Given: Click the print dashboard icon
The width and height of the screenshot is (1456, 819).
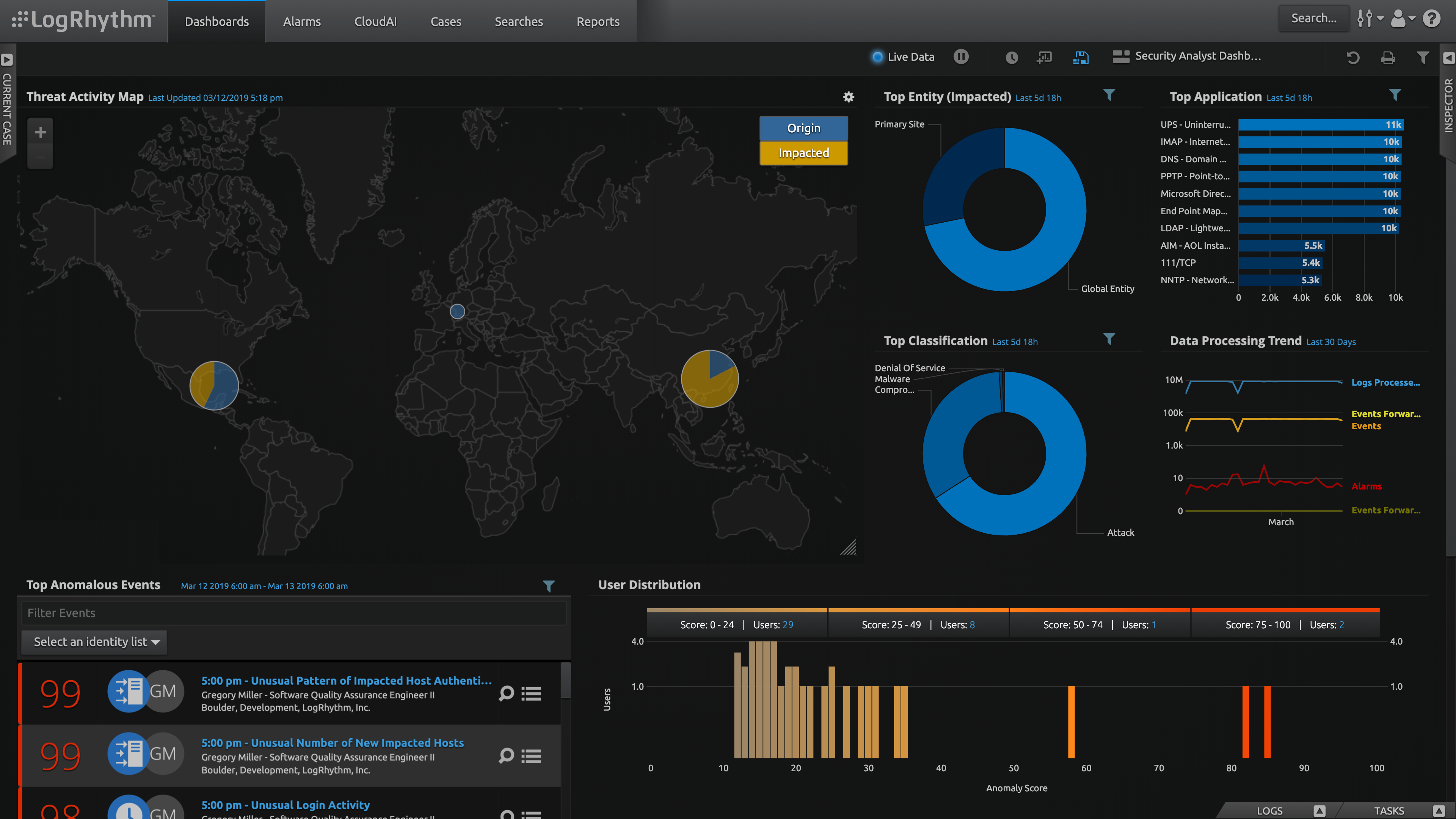Looking at the screenshot, I should (1388, 58).
